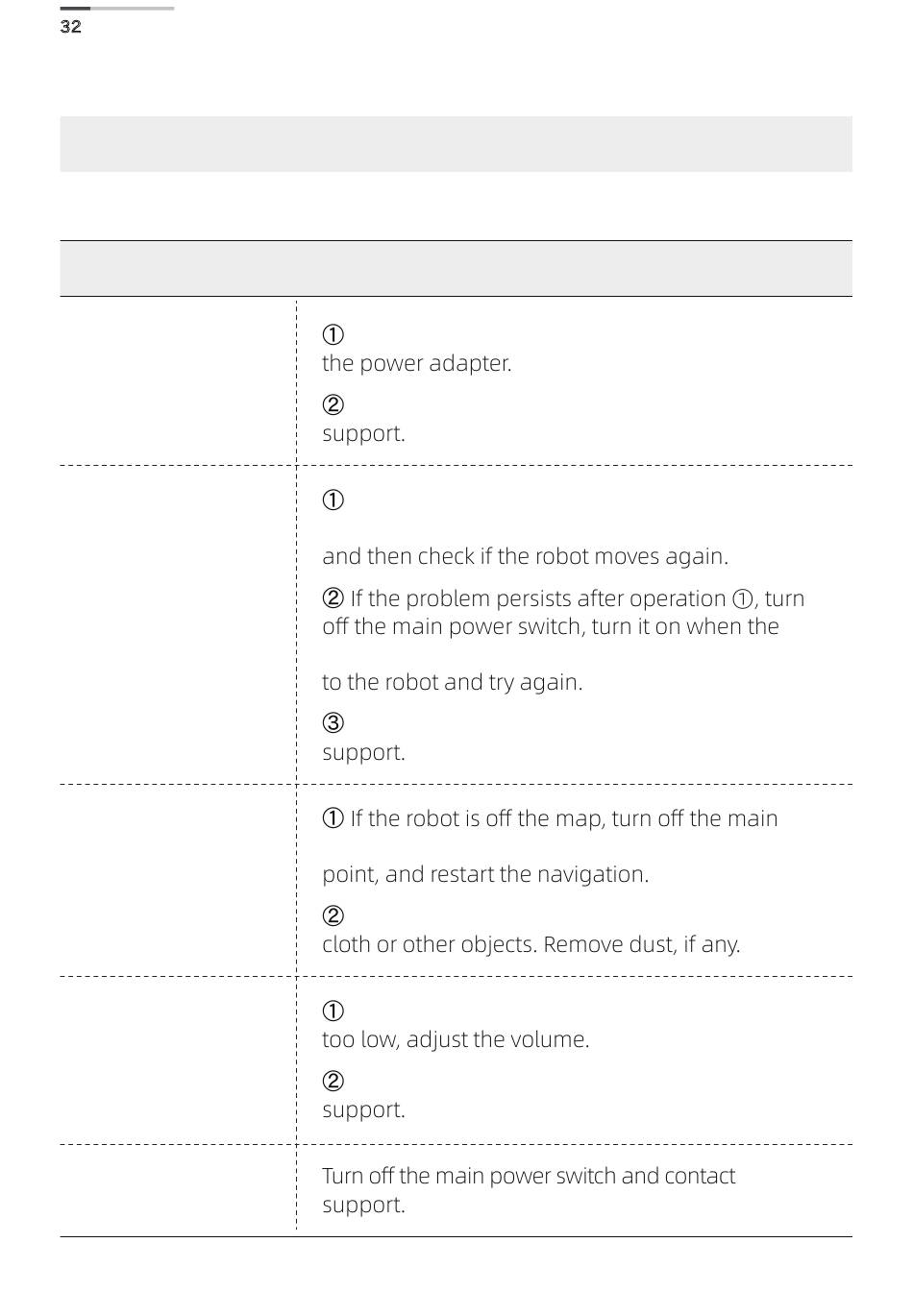Click the circled 1 above 'the power adapter.'

(333, 335)
